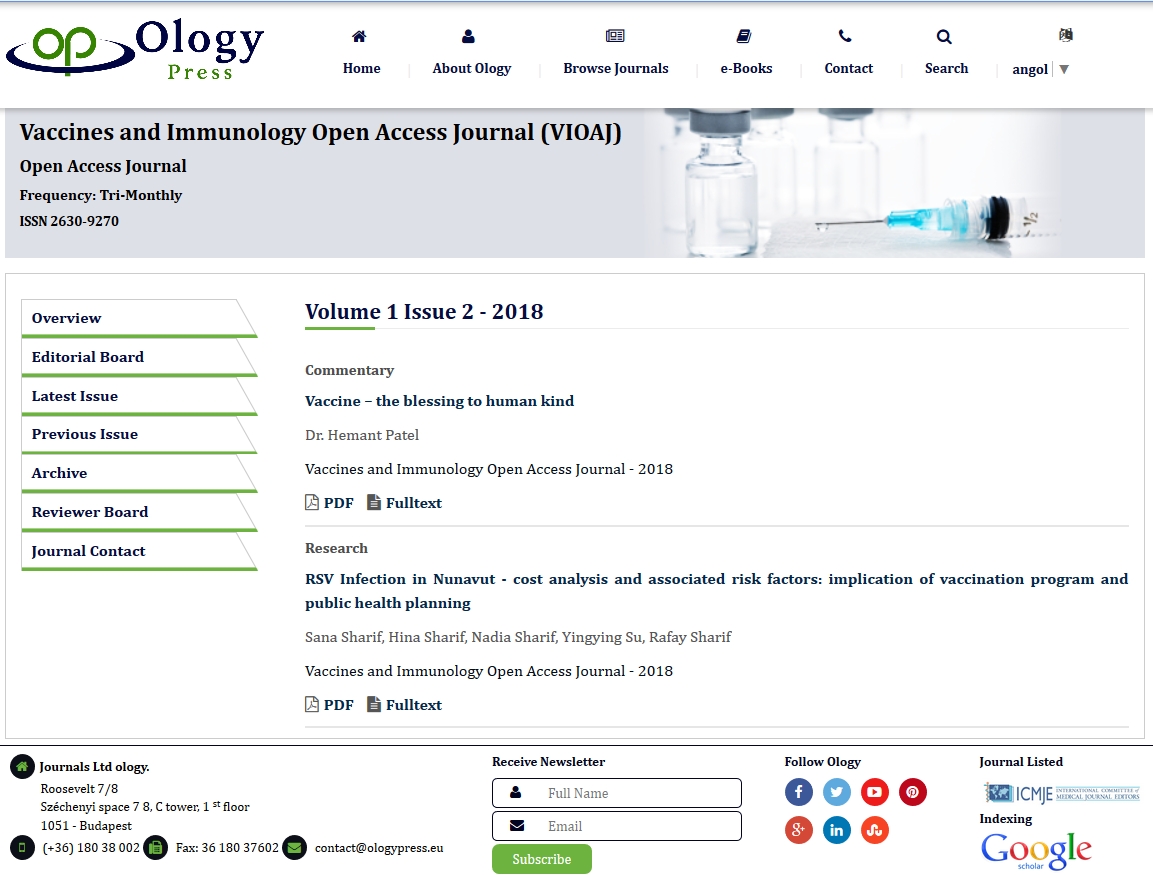Viewport: 1153px width, 875px height.
Task: Click the footer mobile phone icon
Action: click(22, 848)
